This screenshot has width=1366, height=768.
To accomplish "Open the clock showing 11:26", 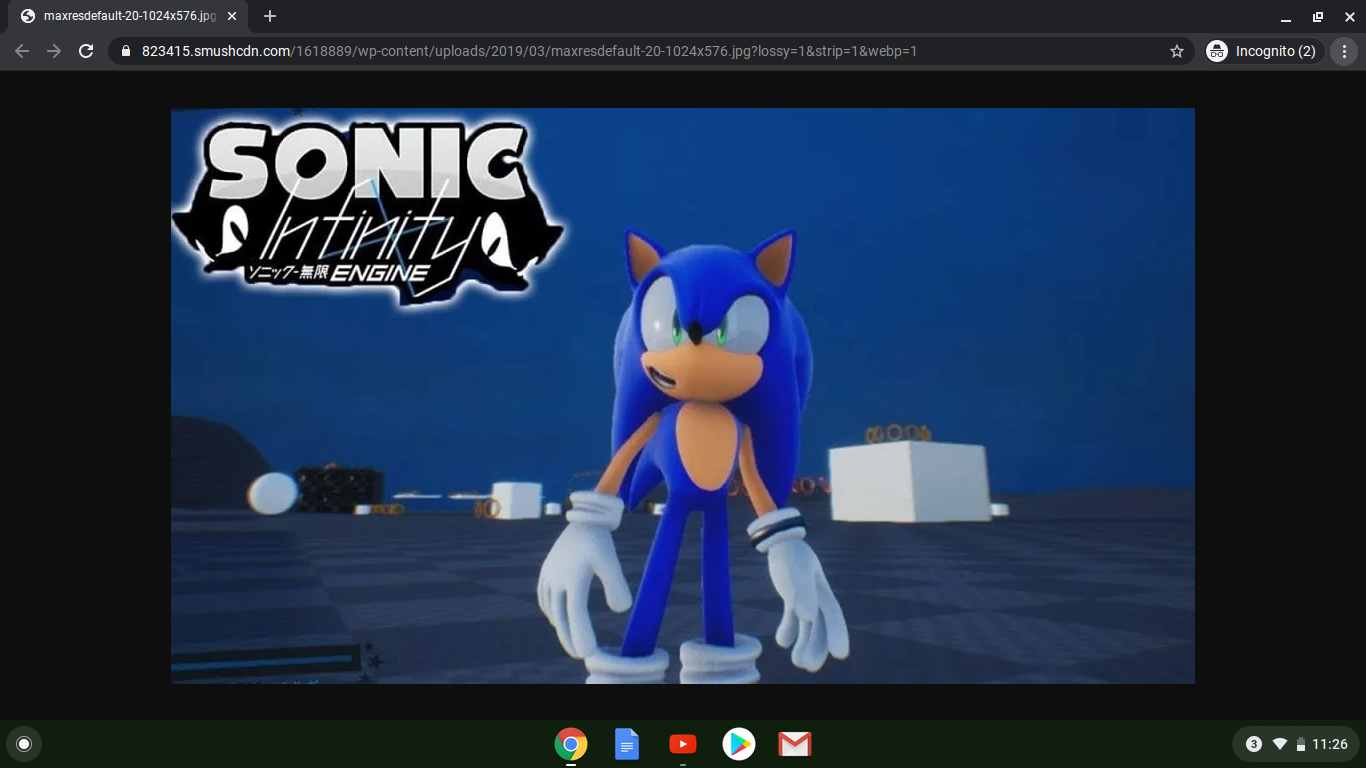I will click(1330, 744).
